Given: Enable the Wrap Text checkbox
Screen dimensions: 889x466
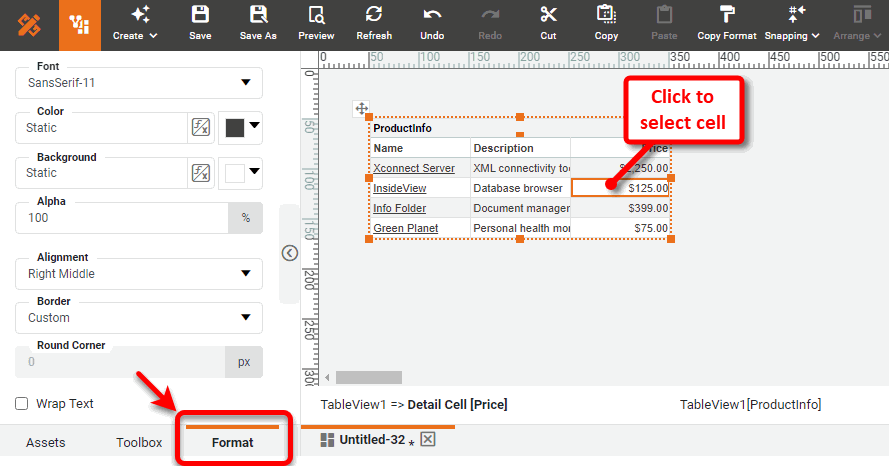Looking at the screenshot, I should 22,404.
